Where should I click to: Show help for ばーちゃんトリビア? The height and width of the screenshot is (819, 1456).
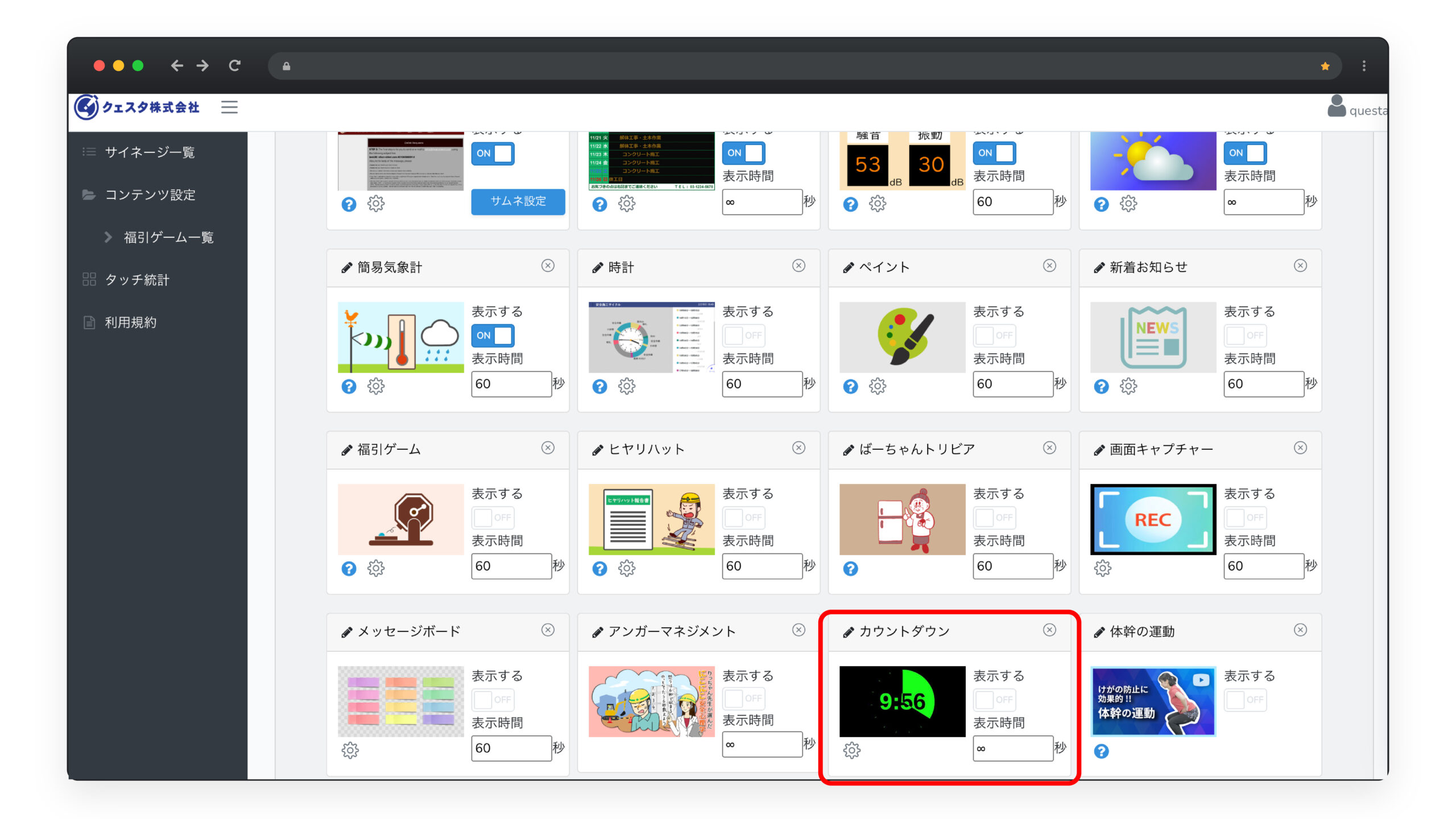850,569
